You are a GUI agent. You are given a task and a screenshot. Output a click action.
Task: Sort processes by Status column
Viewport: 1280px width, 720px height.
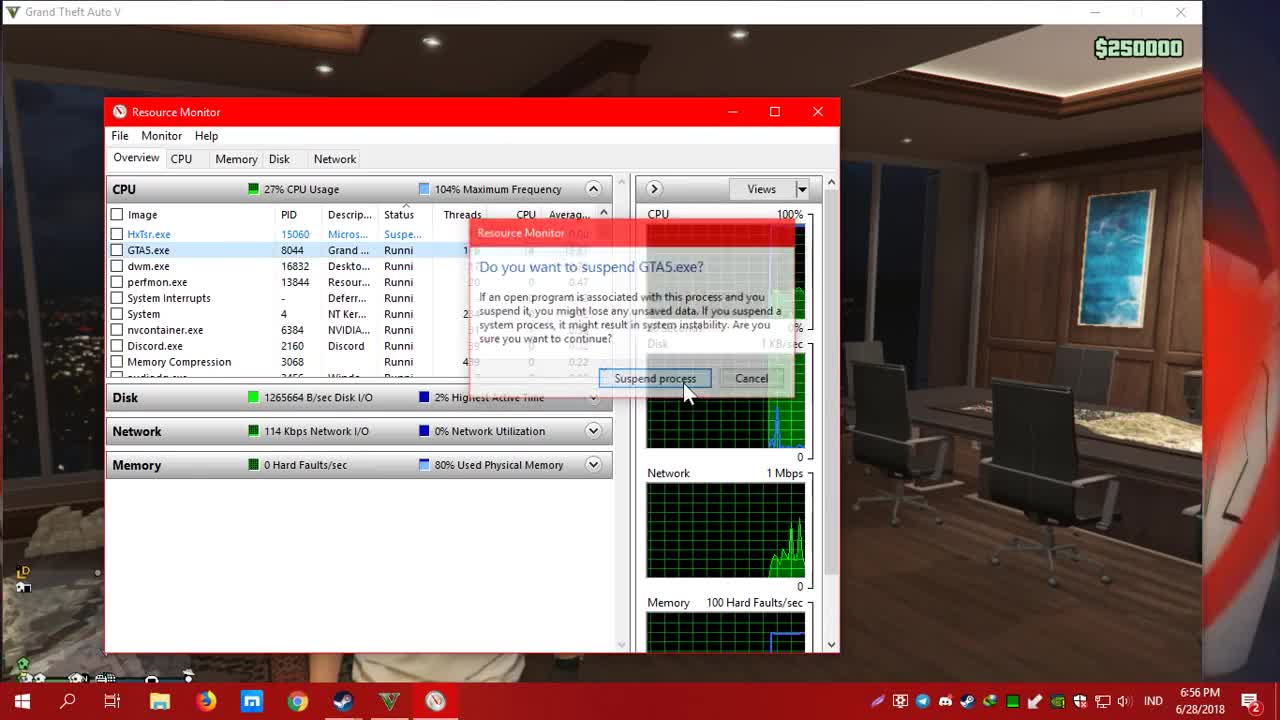tap(398, 215)
